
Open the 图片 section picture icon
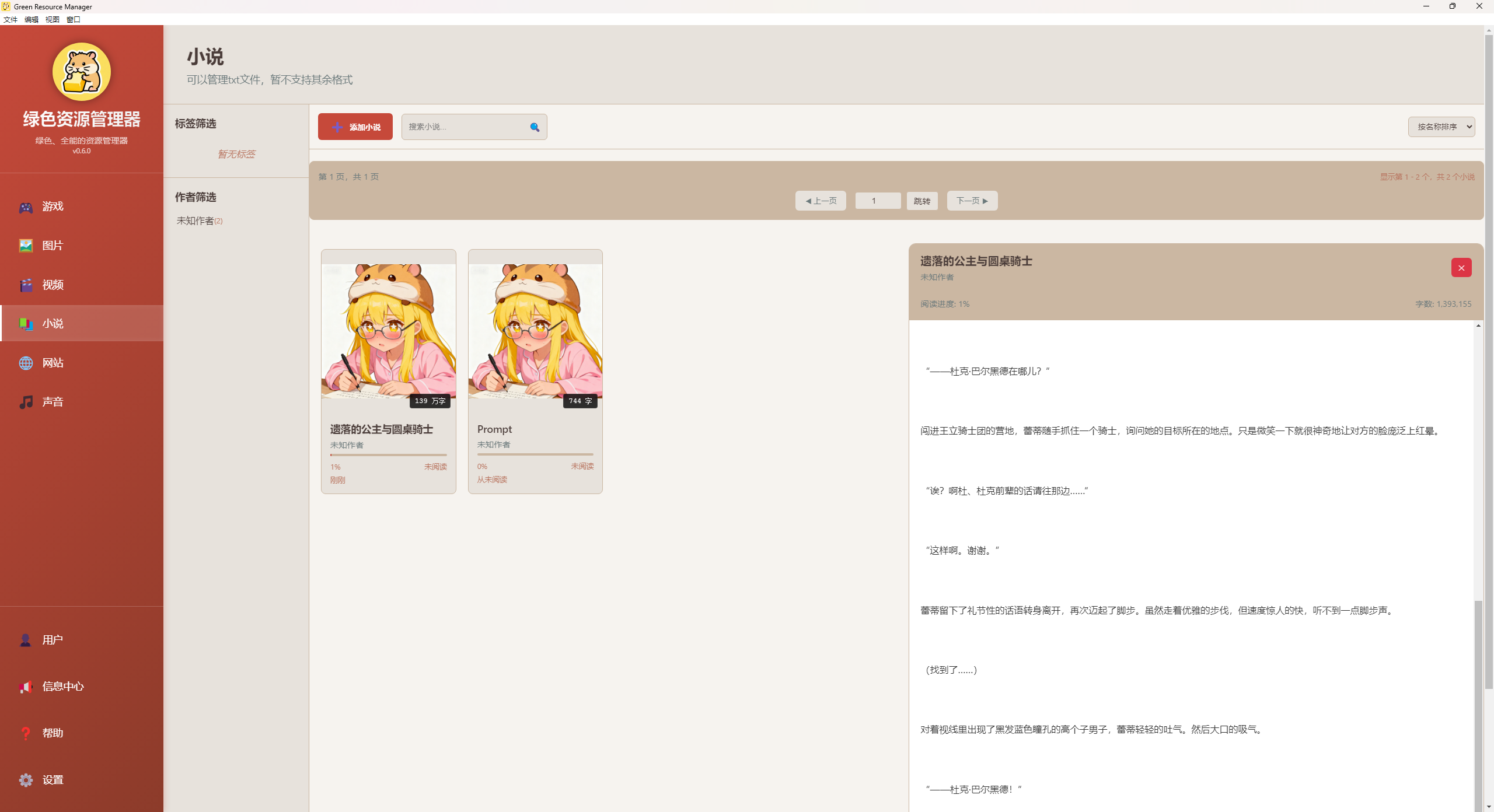tap(26, 246)
